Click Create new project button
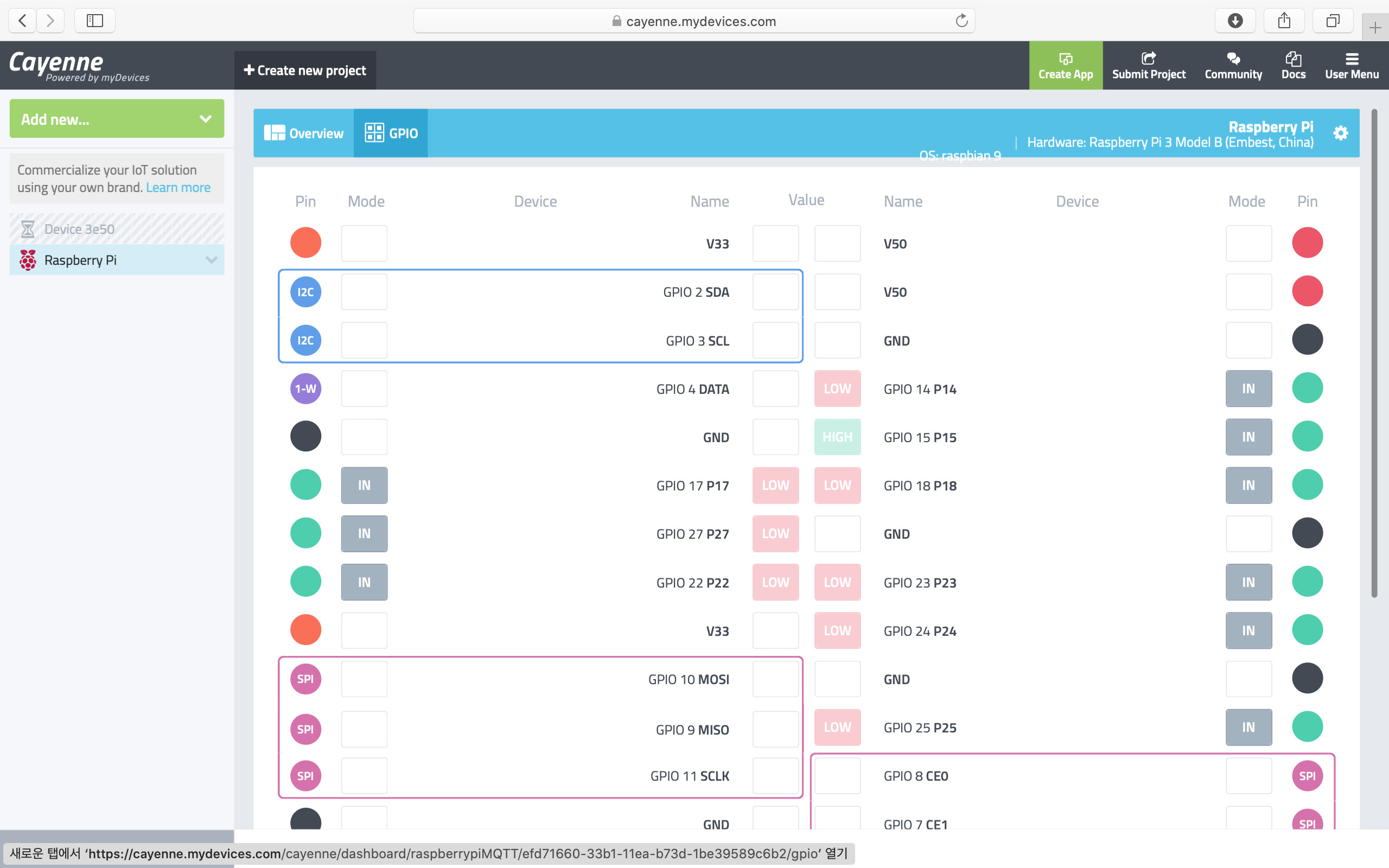Image resolution: width=1389 pixels, height=868 pixels. pos(305,71)
